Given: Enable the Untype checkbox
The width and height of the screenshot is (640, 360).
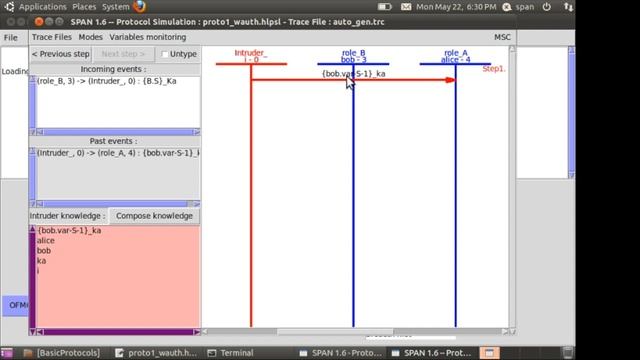Looking at the screenshot, I should coord(164,54).
